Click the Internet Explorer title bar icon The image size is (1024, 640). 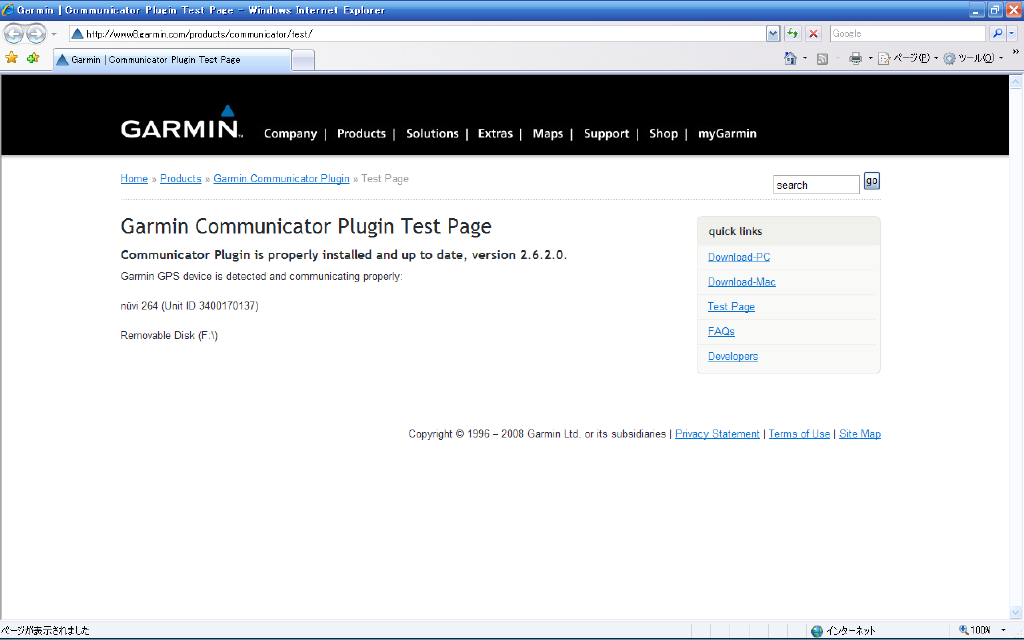(8, 10)
